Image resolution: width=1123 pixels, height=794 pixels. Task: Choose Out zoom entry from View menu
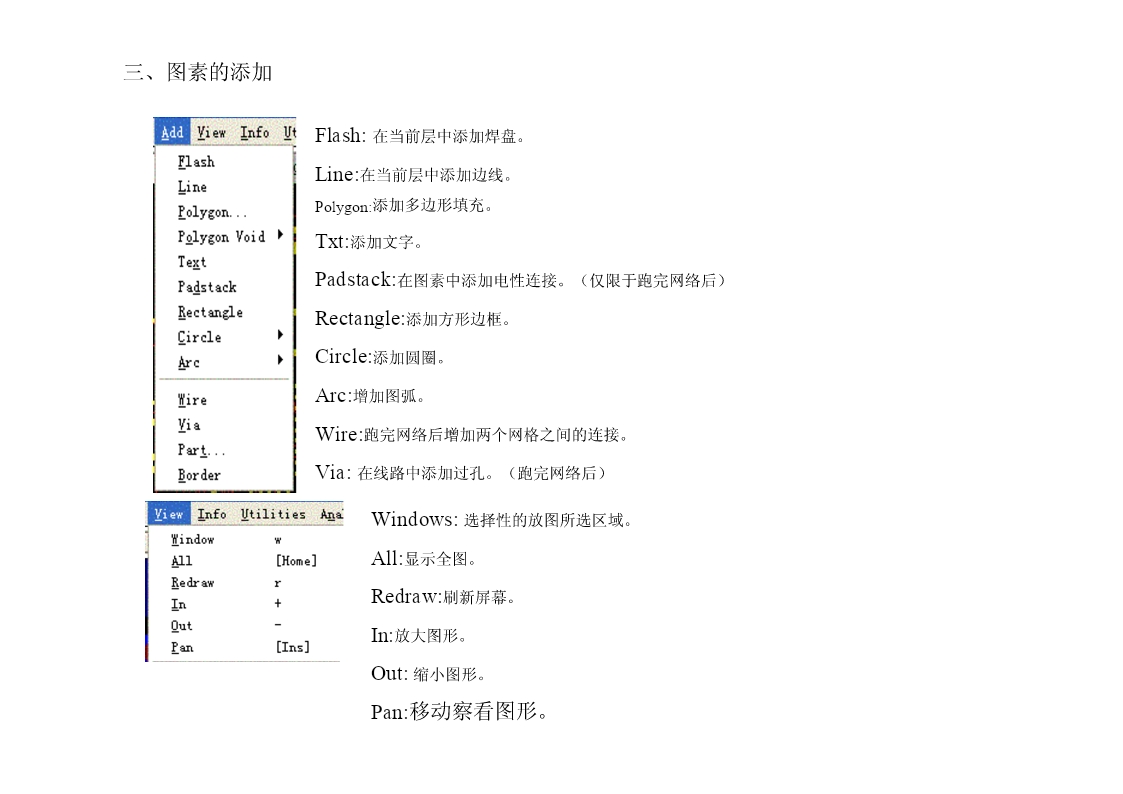(x=246, y=626)
